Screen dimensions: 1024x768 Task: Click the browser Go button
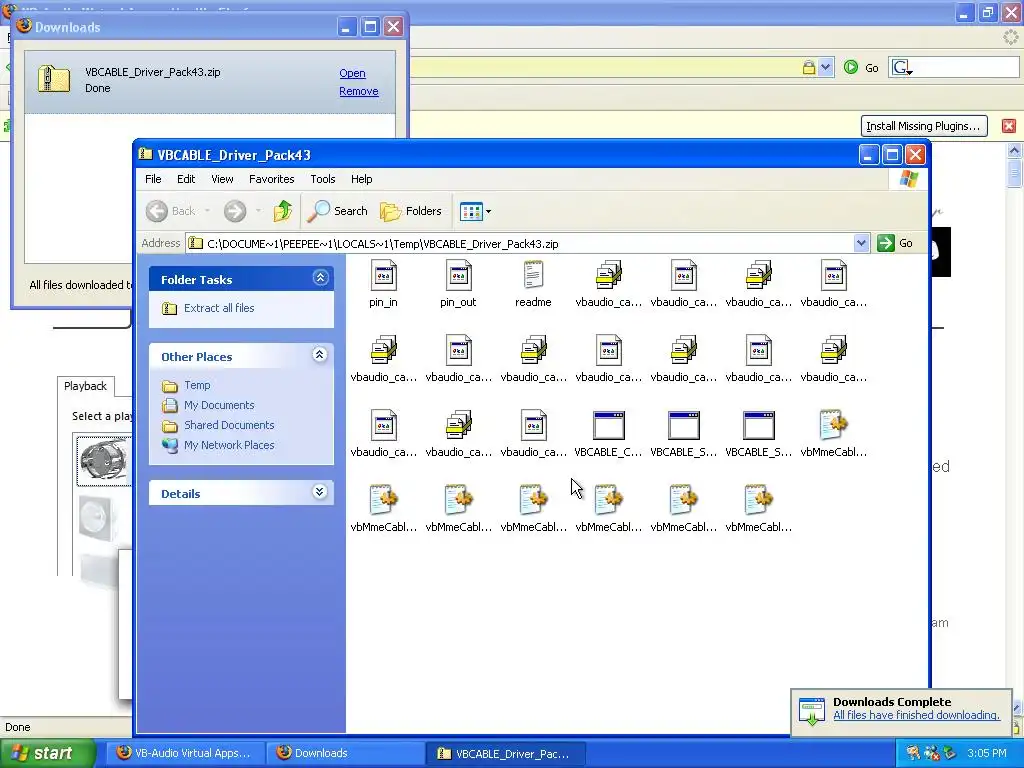[861, 67]
